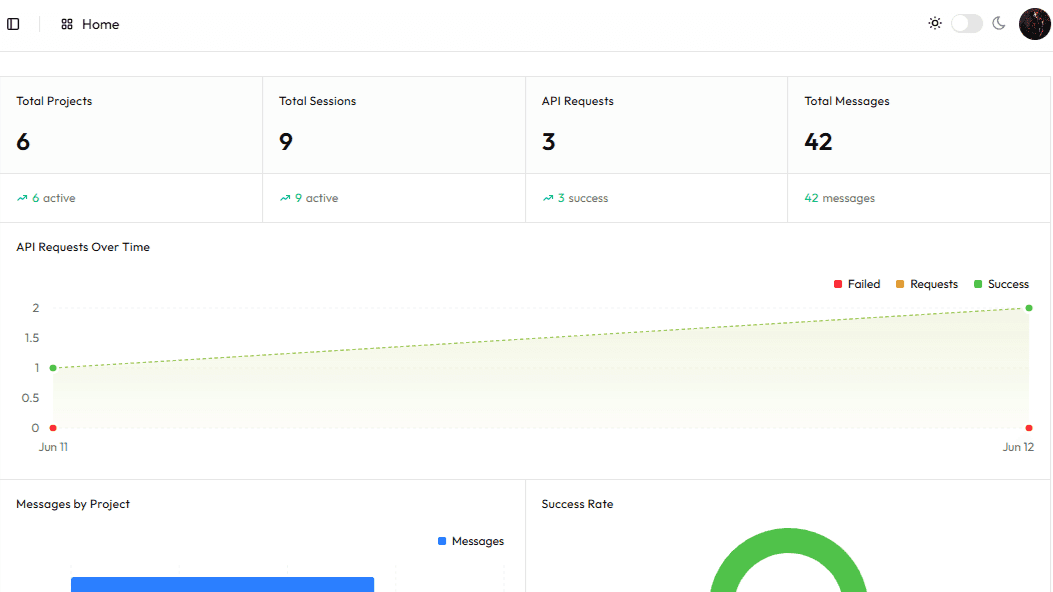Screen dimensions: 1053x592
Task: Click the blue Messages bar
Action: 222,584
